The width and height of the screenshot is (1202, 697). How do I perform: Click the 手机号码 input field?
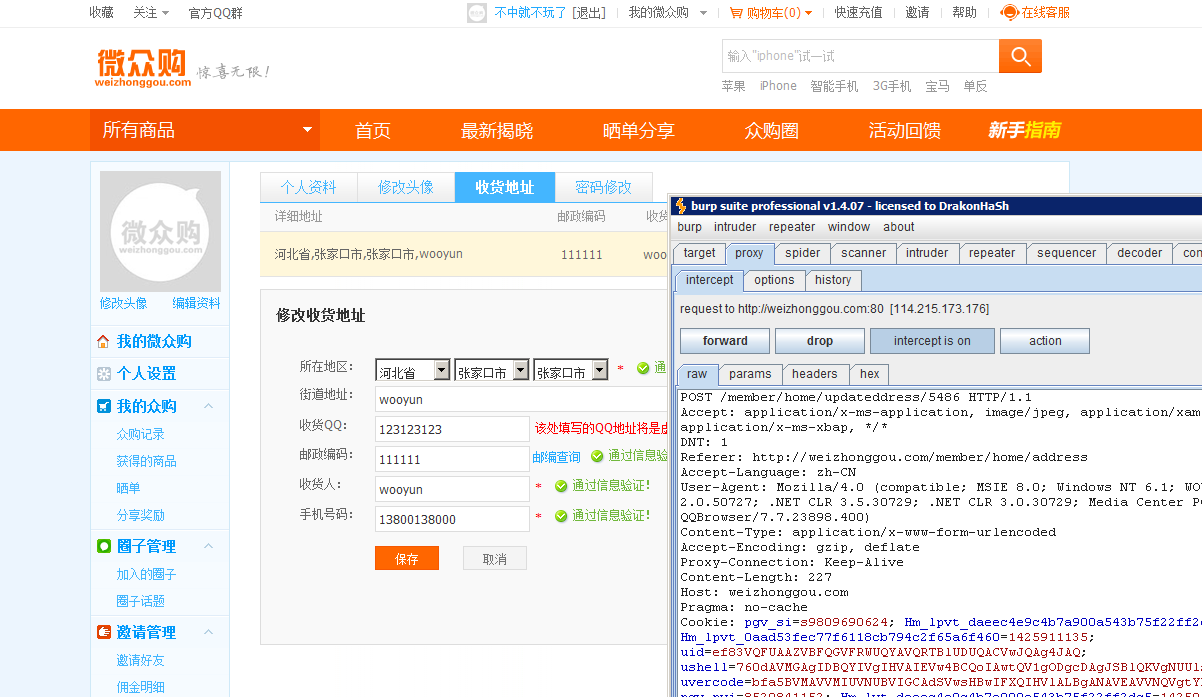coord(452,519)
